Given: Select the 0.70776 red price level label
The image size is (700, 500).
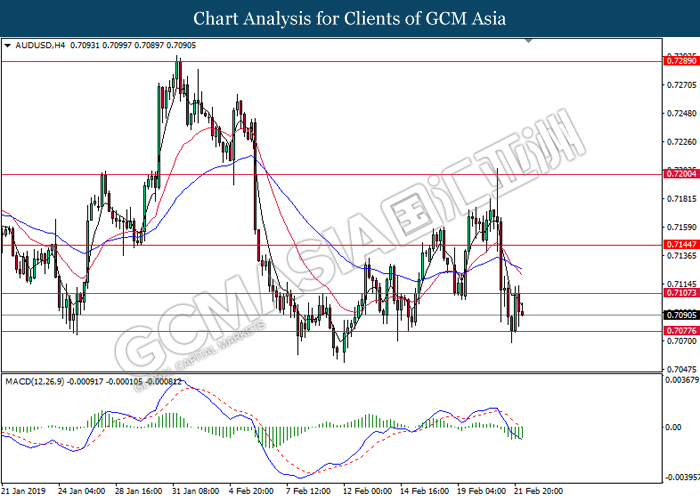Looking at the screenshot, I should (681, 331).
